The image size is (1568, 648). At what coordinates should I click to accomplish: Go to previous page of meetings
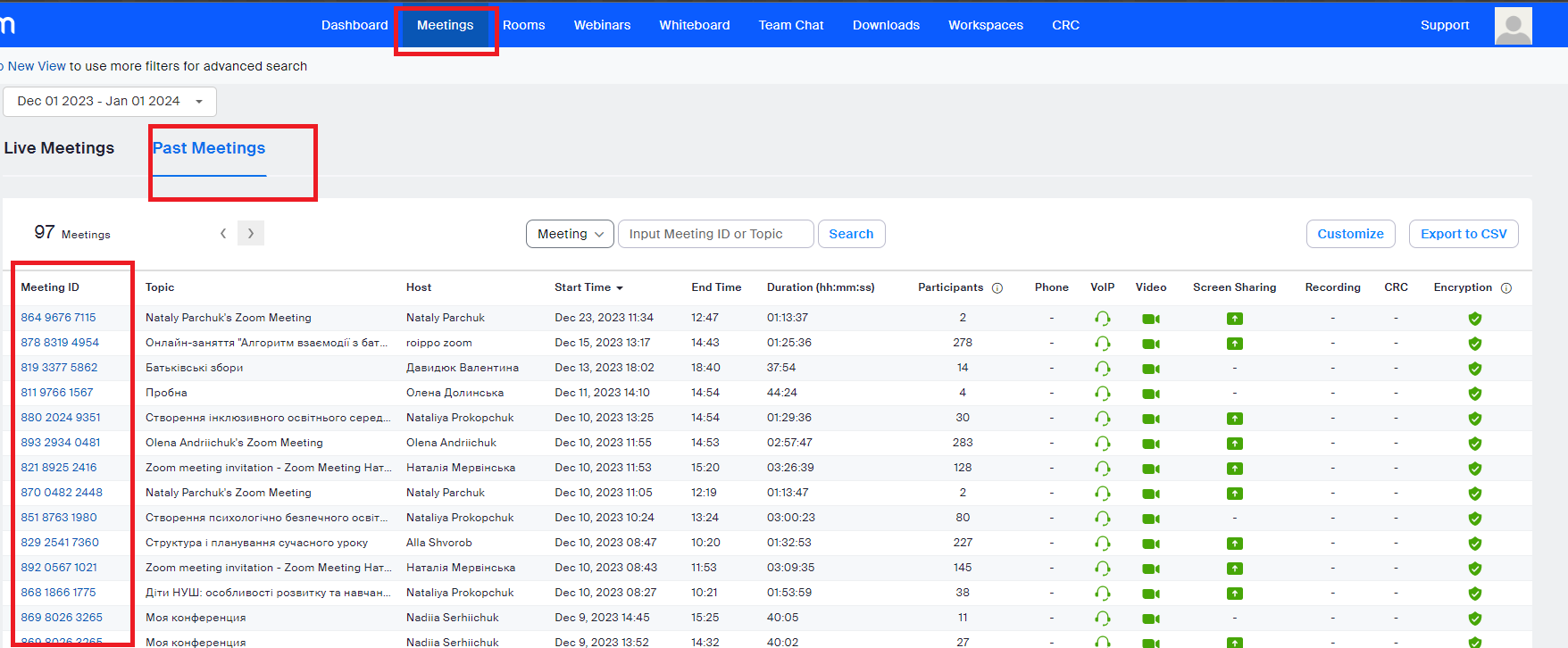pyautogui.click(x=223, y=234)
